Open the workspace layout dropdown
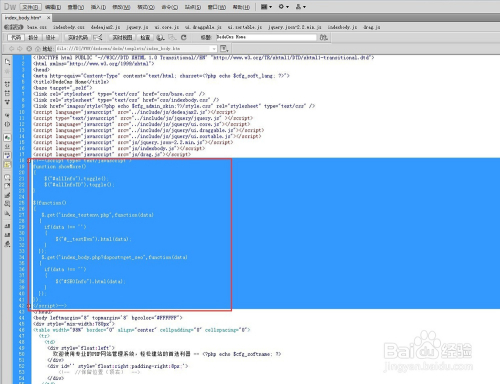Image resolution: width=500 pixels, height=384 pixels. pyautogui.click(x=266, y=7)
